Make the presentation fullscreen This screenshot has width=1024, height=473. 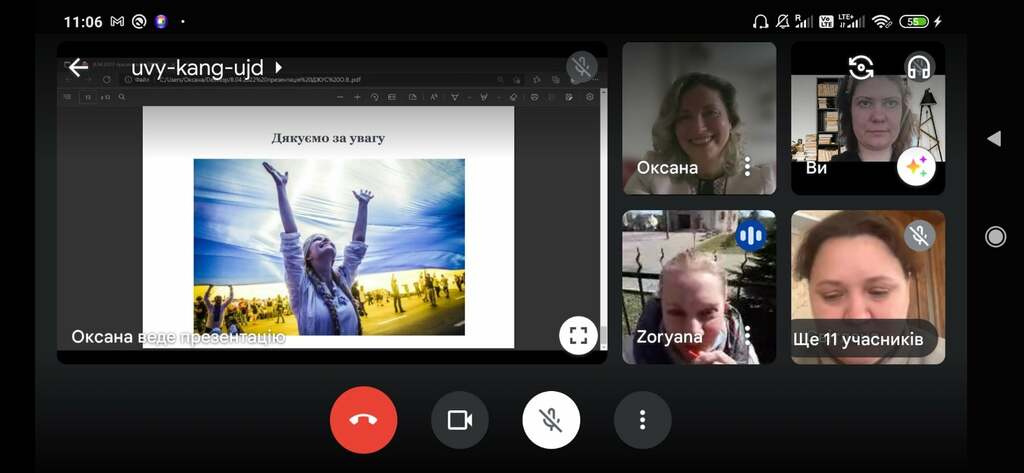tap(578, 335)
